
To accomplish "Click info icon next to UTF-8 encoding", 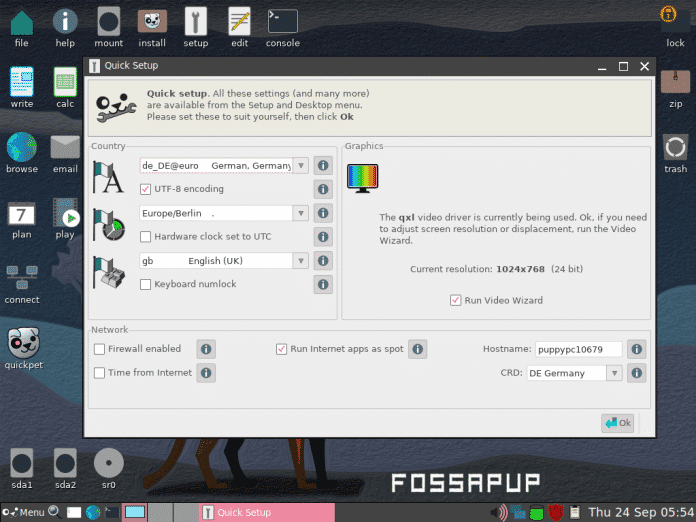I will pyautogui.click(x=323, y=189).
